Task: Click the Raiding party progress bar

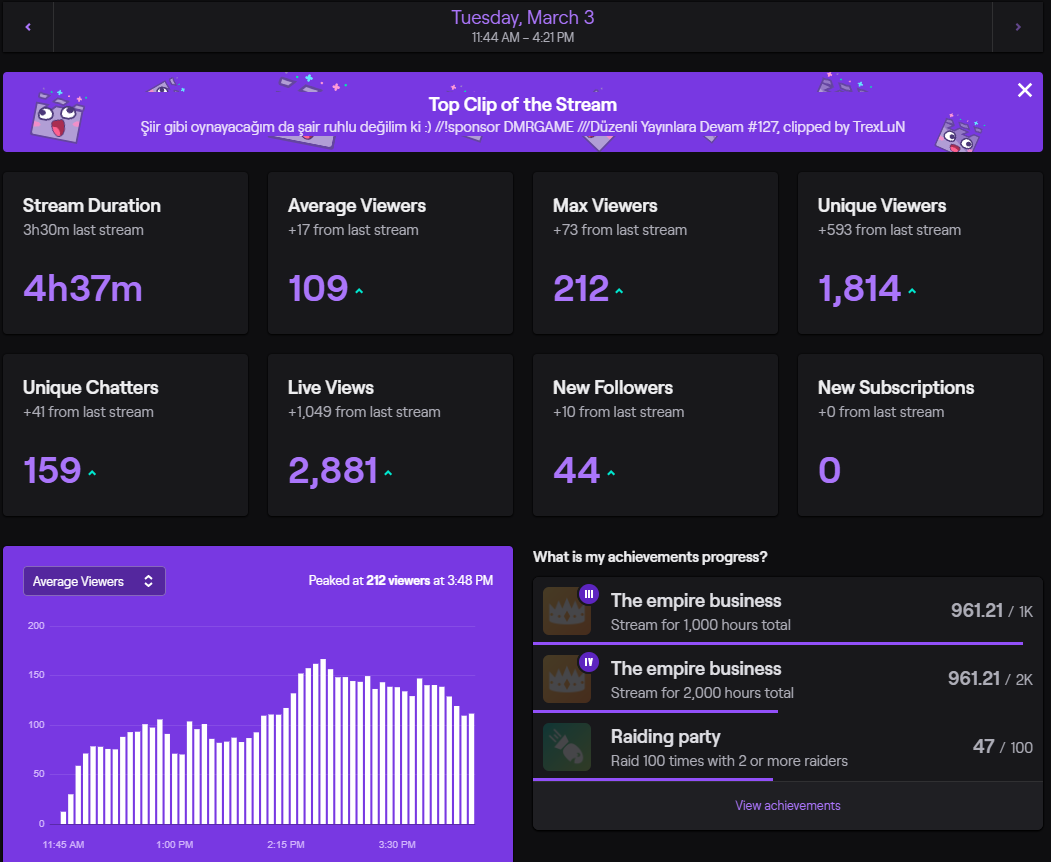Action: click(x=653, y=780)
